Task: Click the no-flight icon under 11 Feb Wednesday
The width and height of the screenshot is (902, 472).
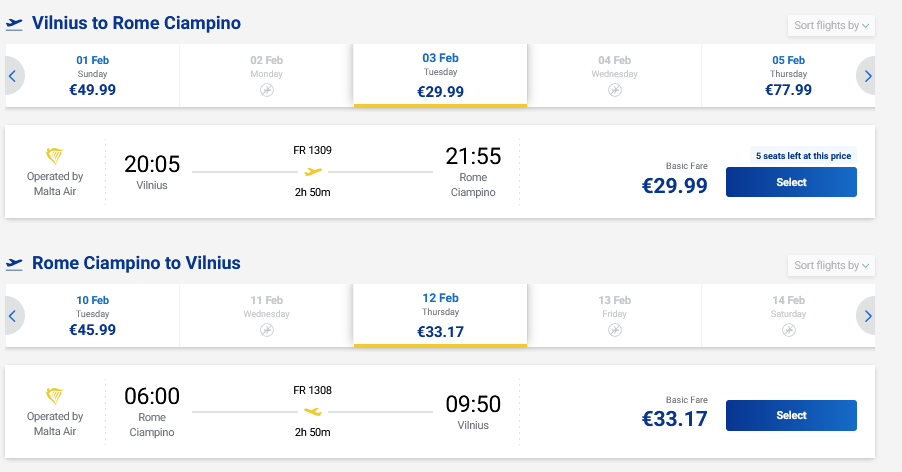Action: (x=266, y=330)
